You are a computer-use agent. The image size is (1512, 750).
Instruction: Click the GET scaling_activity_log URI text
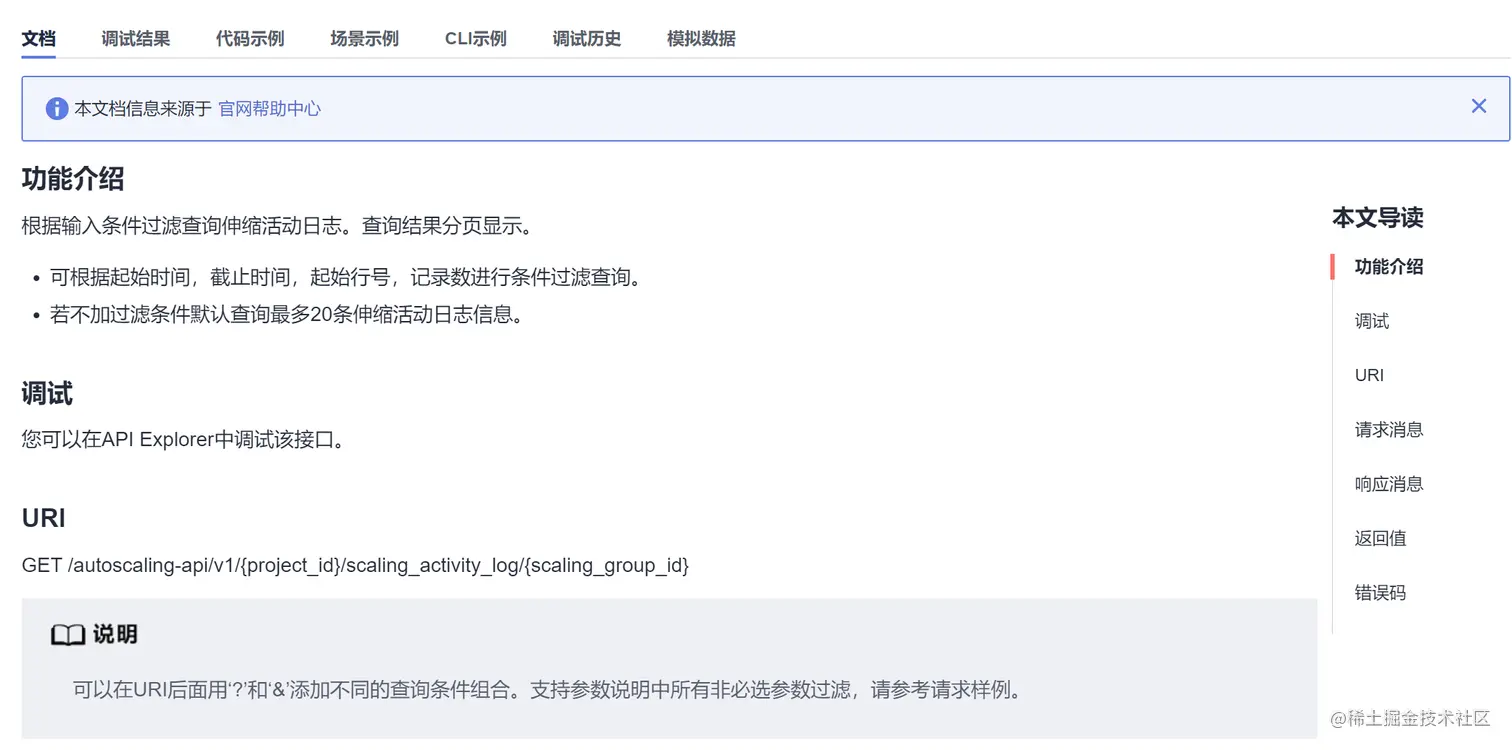click(x=355, y=565)
